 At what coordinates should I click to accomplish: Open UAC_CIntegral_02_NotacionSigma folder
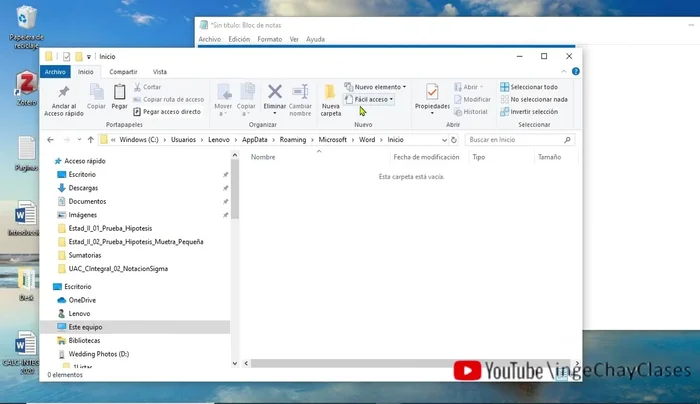(x=118, y=269)
